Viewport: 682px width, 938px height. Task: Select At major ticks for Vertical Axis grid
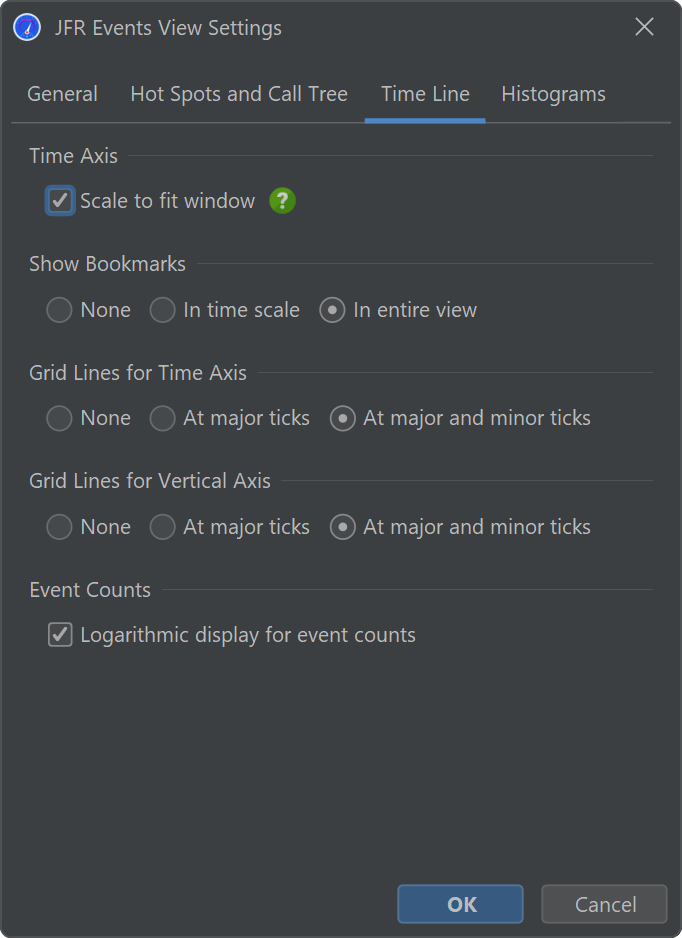(x=163, y=527)
